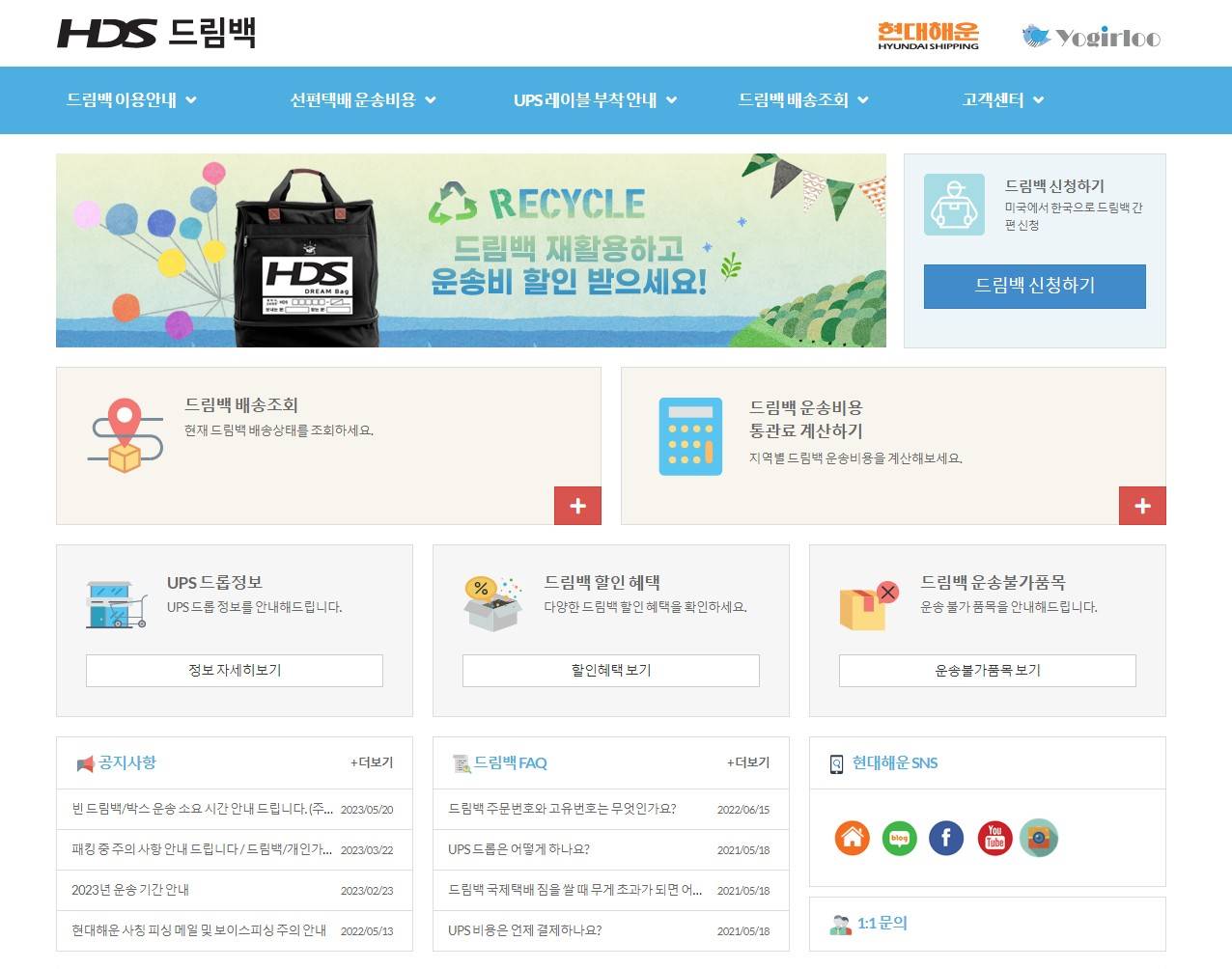
Task: Click the calculator icon for 운송비용 계산
Action: coord(690,436)
